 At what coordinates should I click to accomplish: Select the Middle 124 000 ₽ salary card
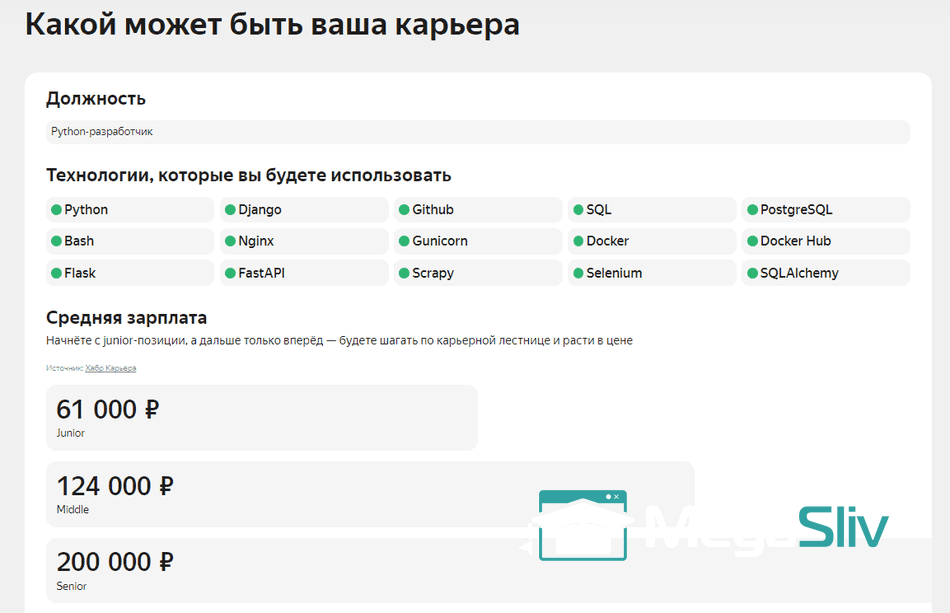pyautogui.click(x=300, y=494)
